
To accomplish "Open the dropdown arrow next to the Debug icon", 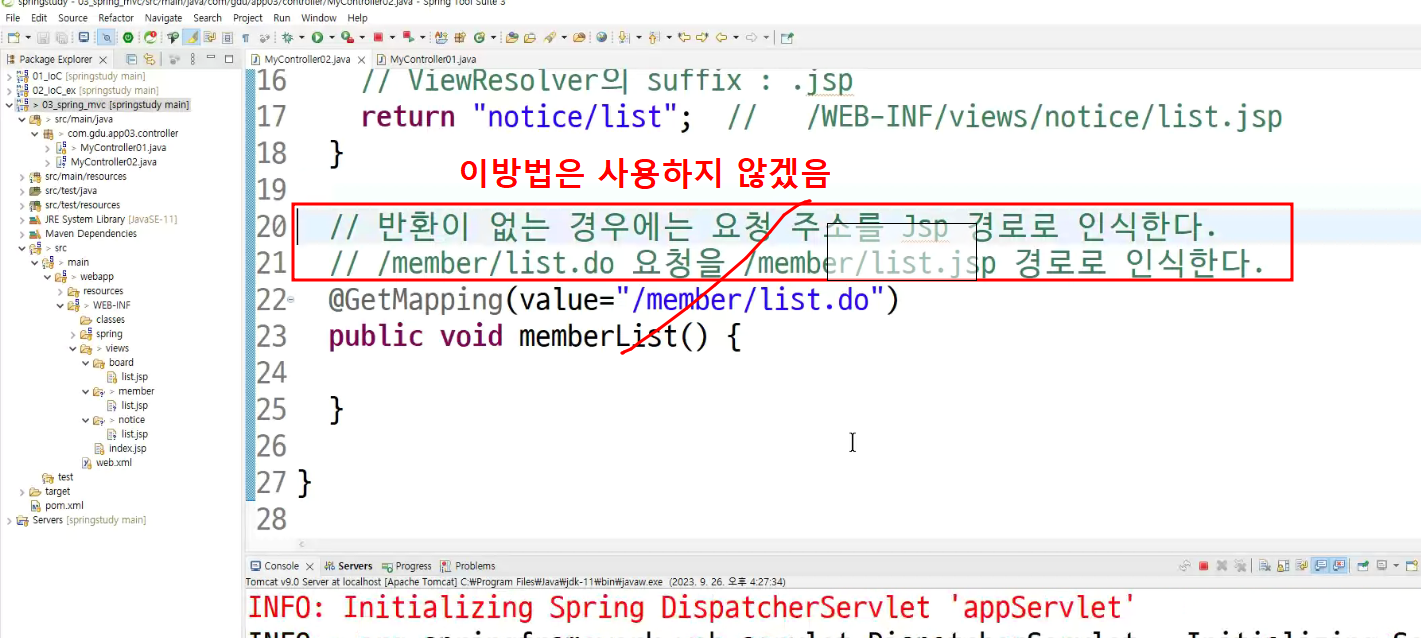I will (301, 38).
